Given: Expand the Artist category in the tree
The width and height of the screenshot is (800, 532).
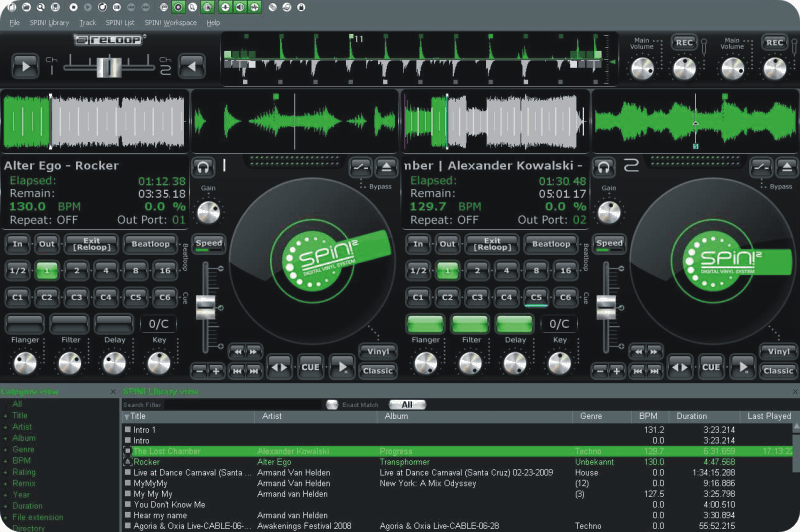Looking at the screenshot, I should pos(5,427).
